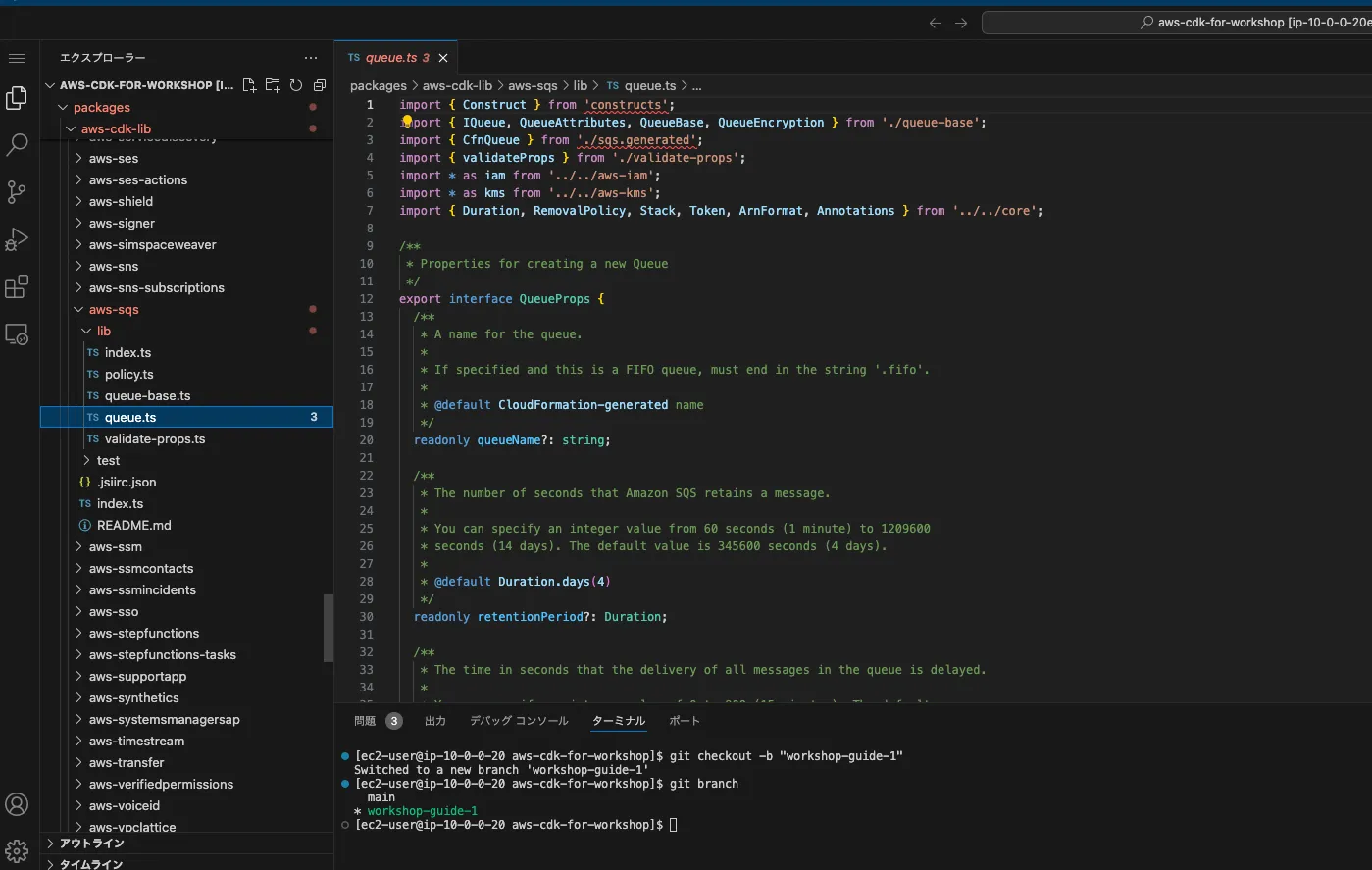
Task: Open the Explorer view in activity bar
Action: coord(17,98)
